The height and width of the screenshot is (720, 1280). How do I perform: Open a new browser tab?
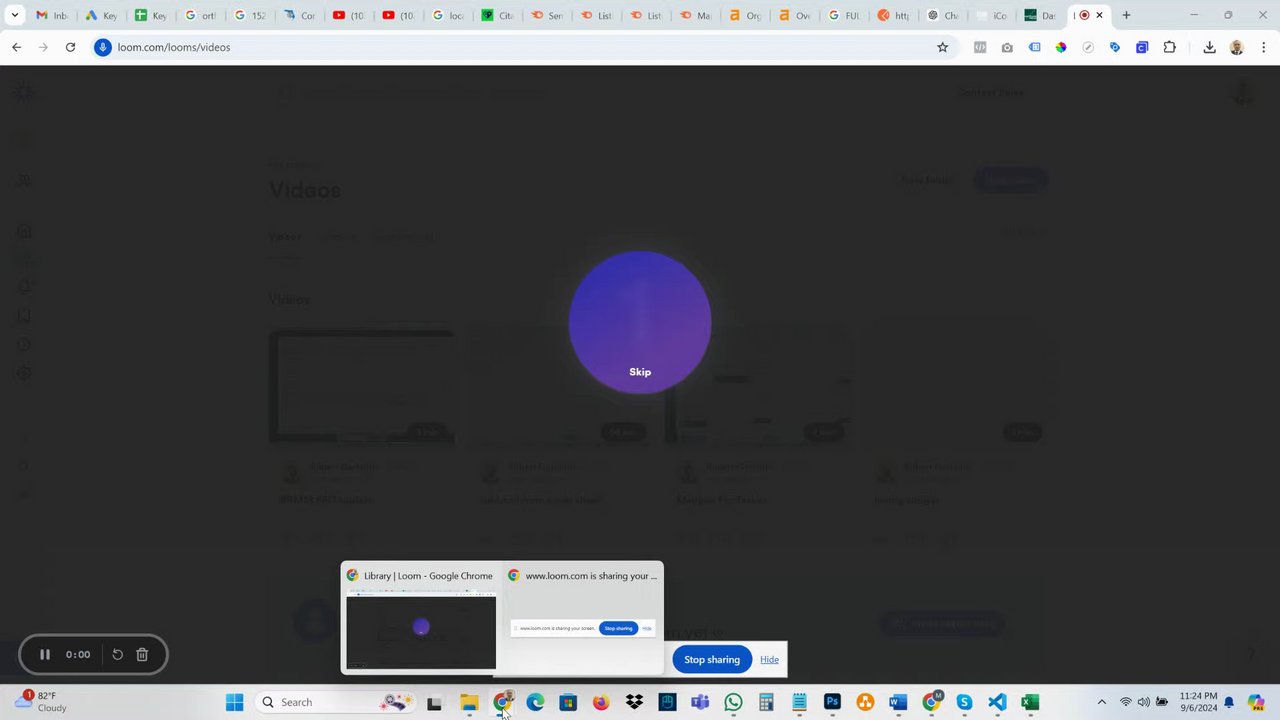[x=1126, y=16]
